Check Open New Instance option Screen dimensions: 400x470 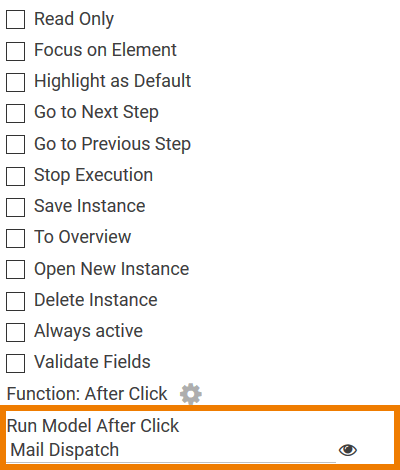coord(15,269)
